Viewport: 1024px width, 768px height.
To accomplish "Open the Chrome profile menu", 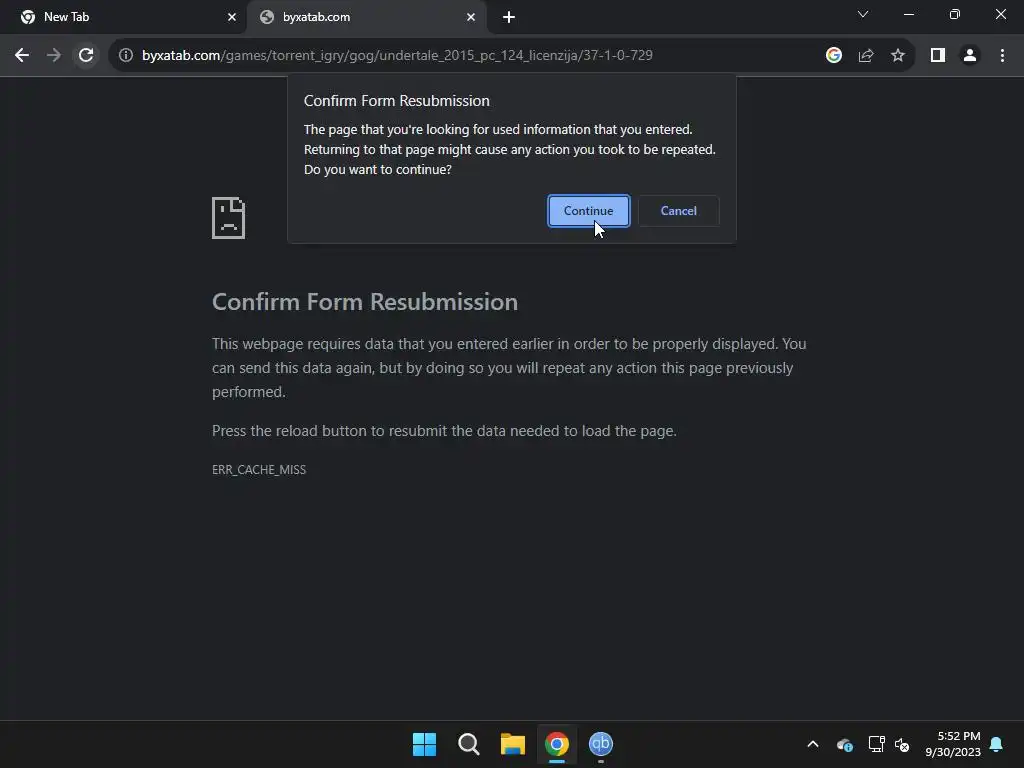I will (x=970, y=56).
